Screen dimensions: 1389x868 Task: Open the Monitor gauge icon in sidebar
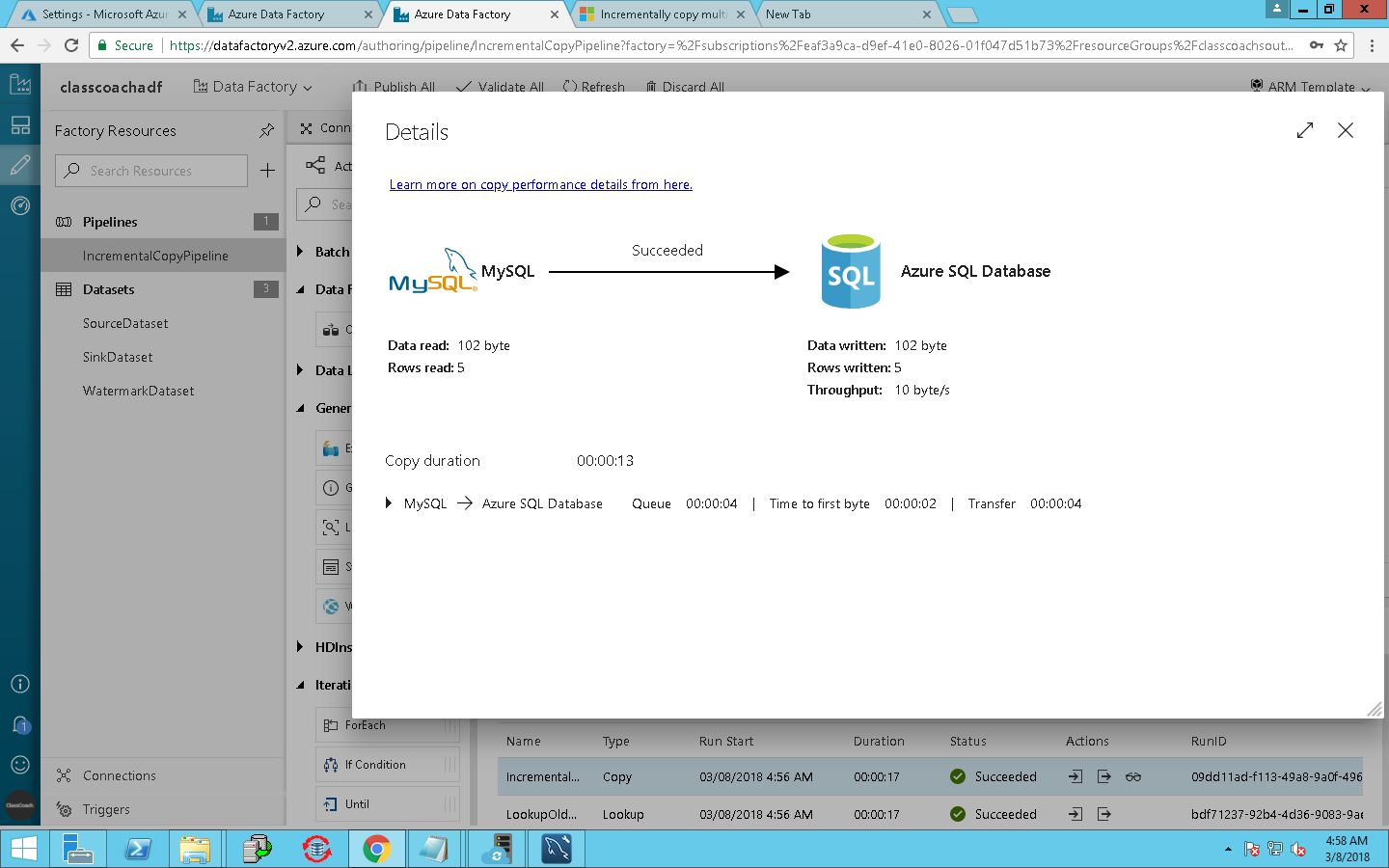19,205
